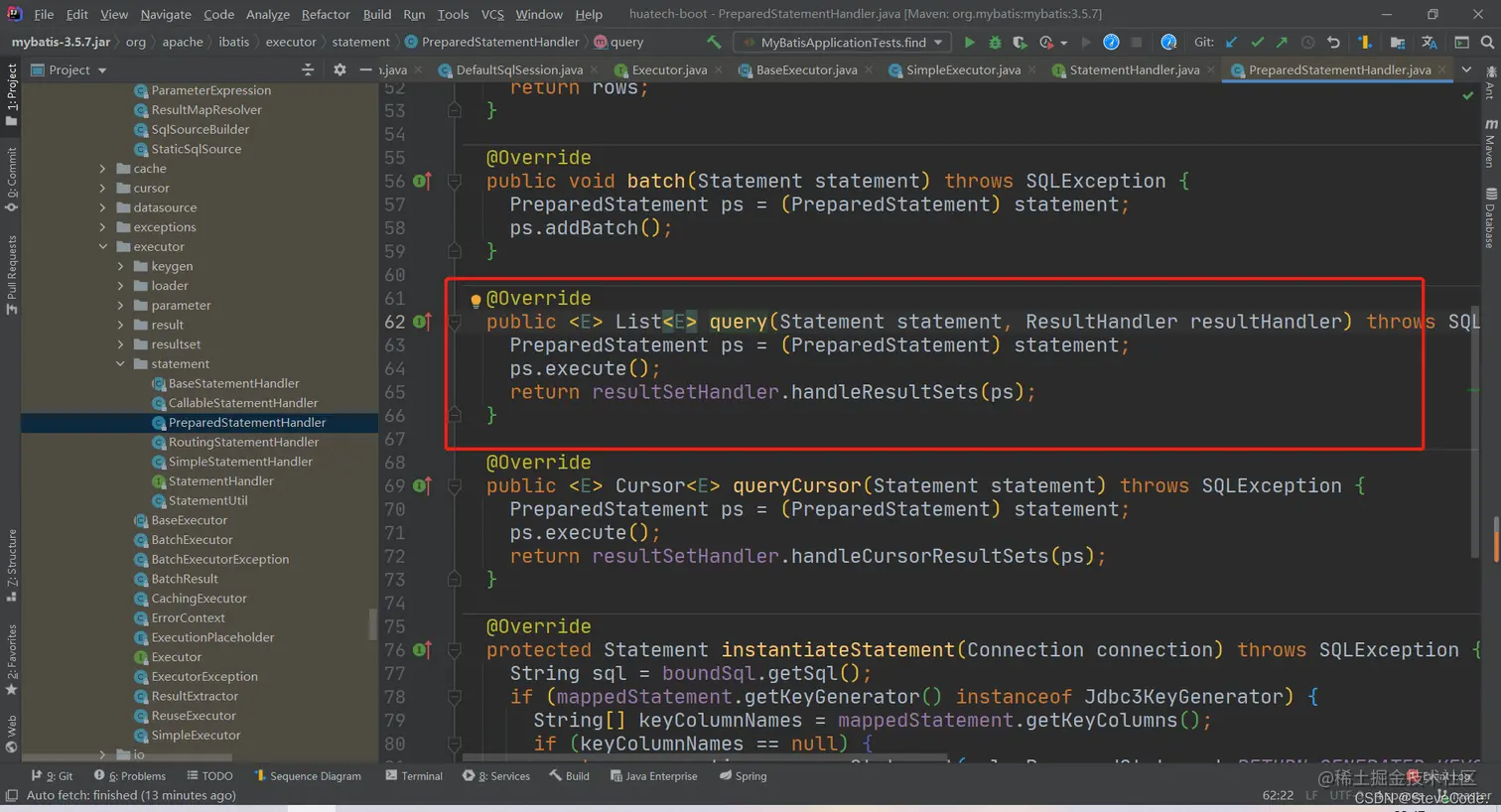This screenshot has height=812, width=1501.
Task: Switch to the BaseExecutor.java tab
Action: click(x=806, y=69)
